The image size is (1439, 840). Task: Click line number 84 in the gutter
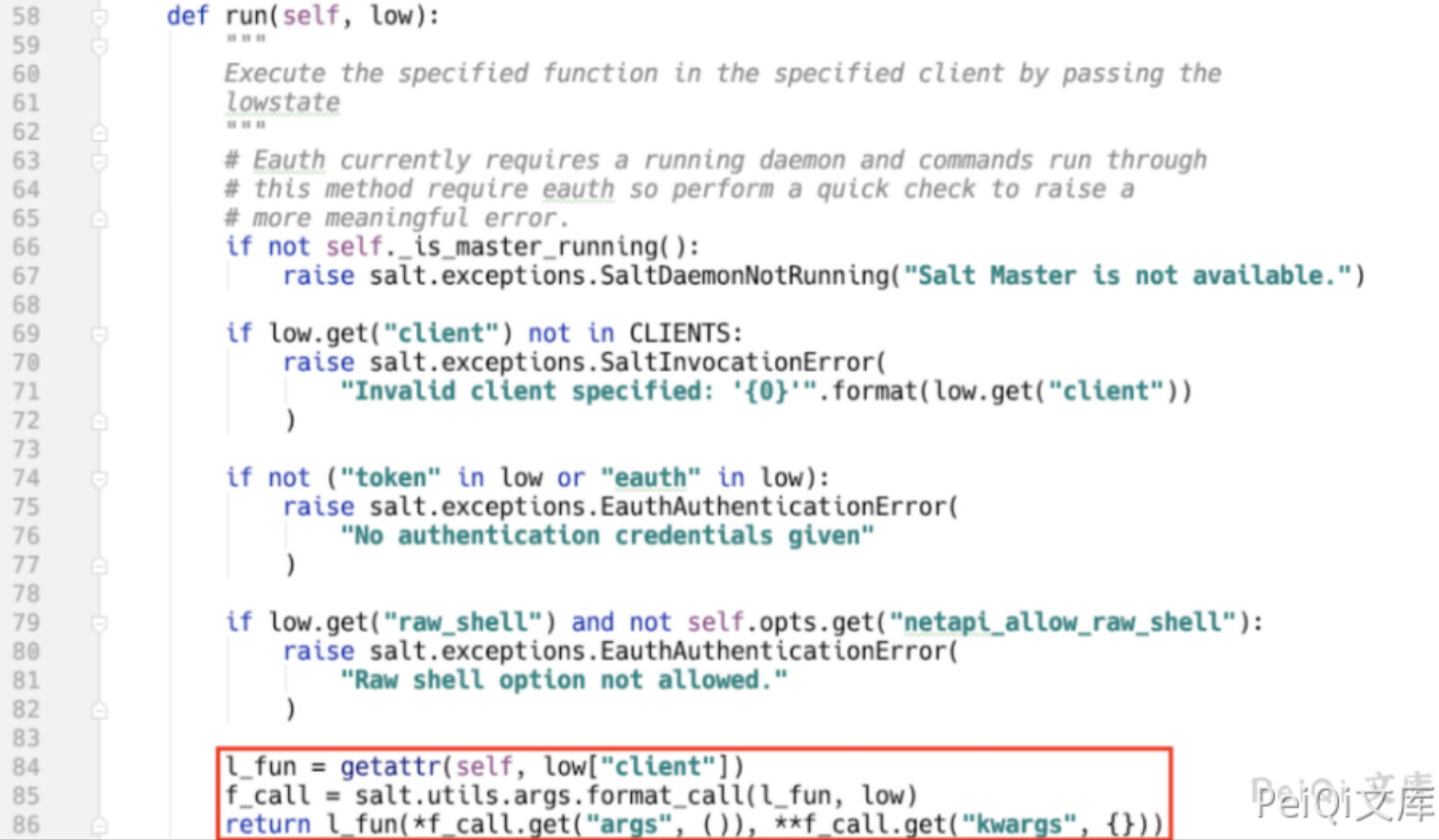click(26, 767)
